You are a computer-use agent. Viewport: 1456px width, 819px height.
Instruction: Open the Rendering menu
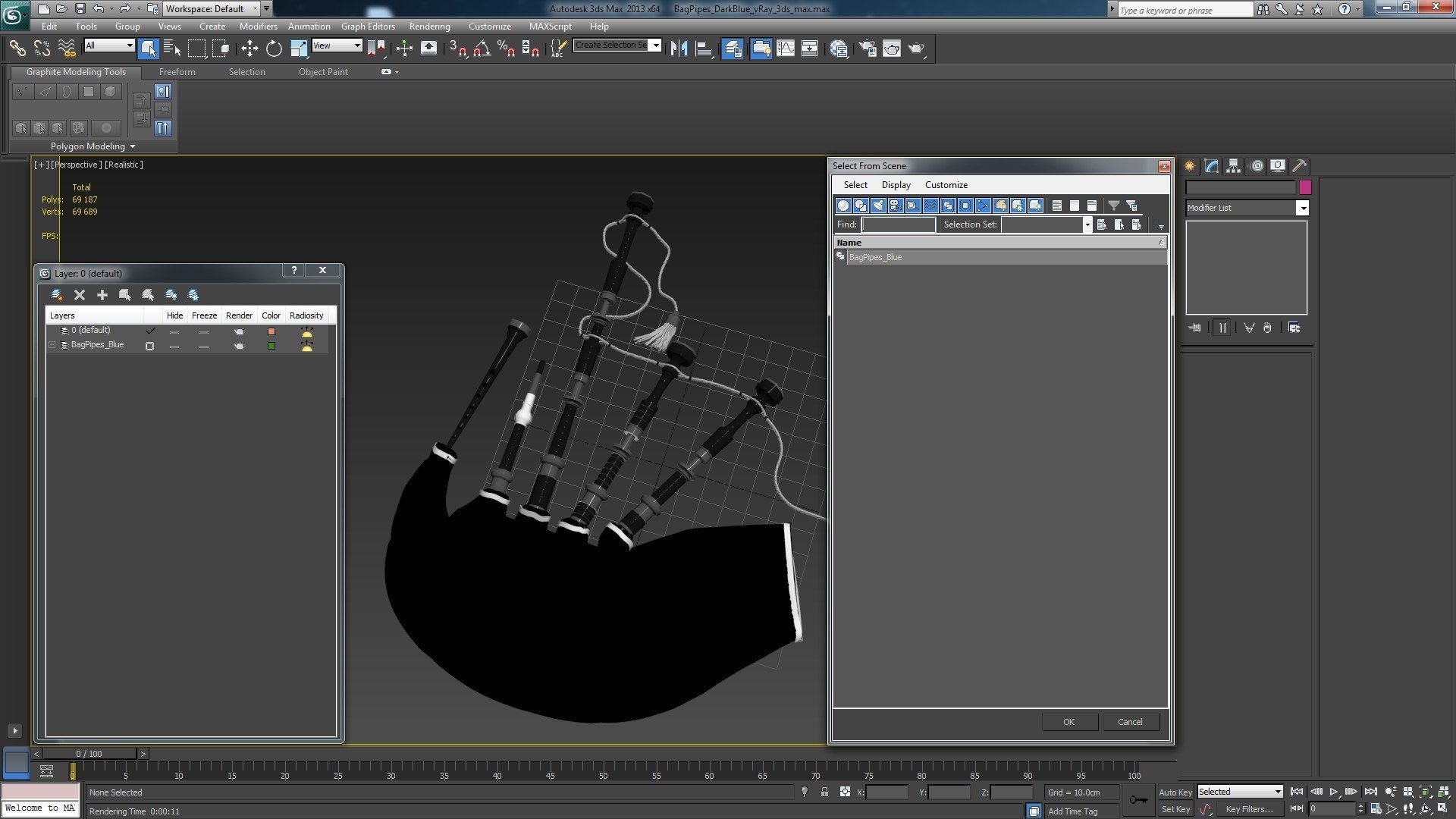pyautogui.click(x=429, y=26)
